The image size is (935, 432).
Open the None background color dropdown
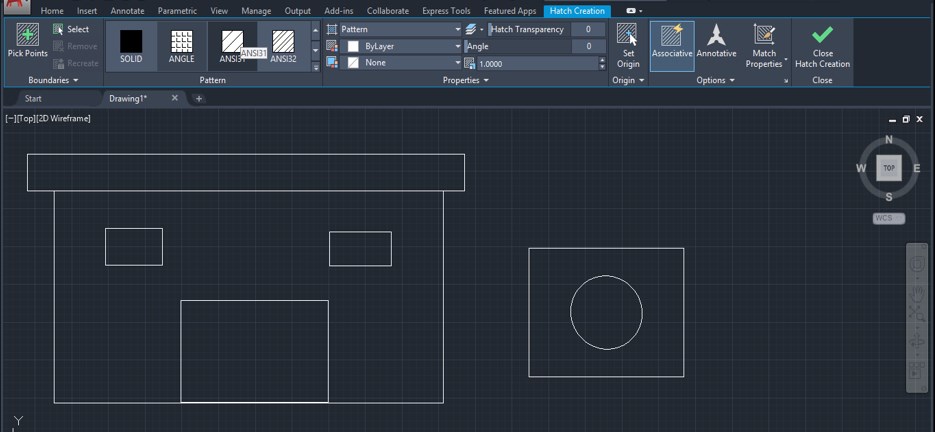[x=400, y=63]
